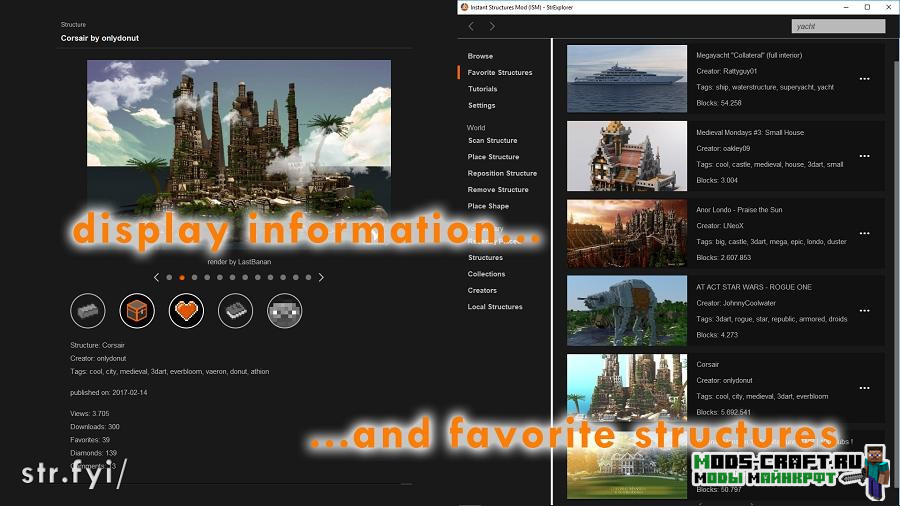Viewport: 900px width, 506px height.
Task: Click the search field containing yacht
Action: [x=838, y=26]
